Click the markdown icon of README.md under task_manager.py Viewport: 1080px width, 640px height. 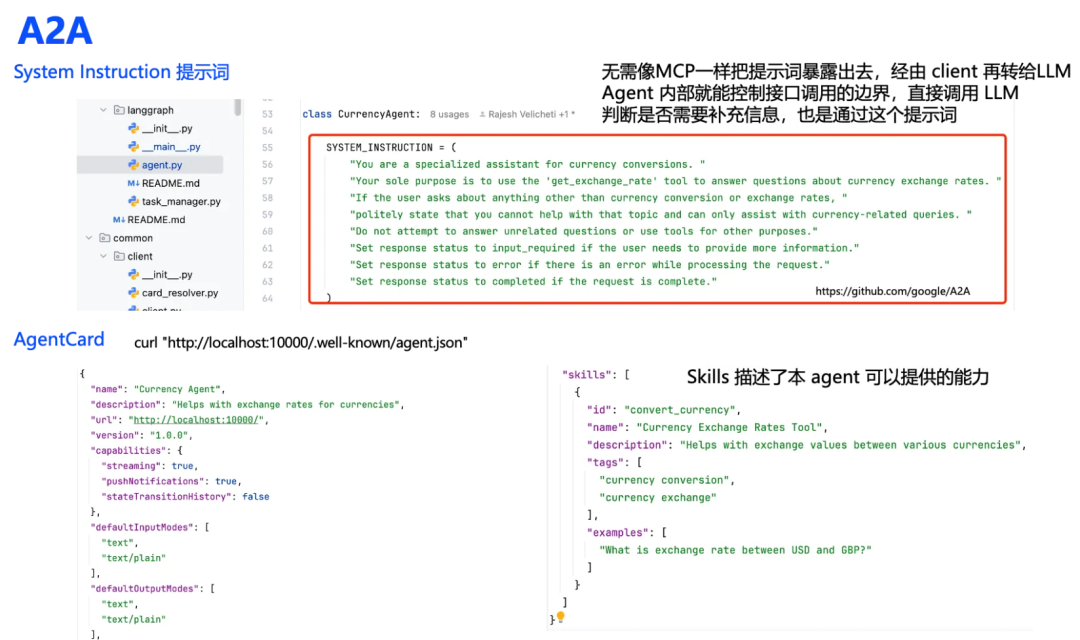coord(119,220)
